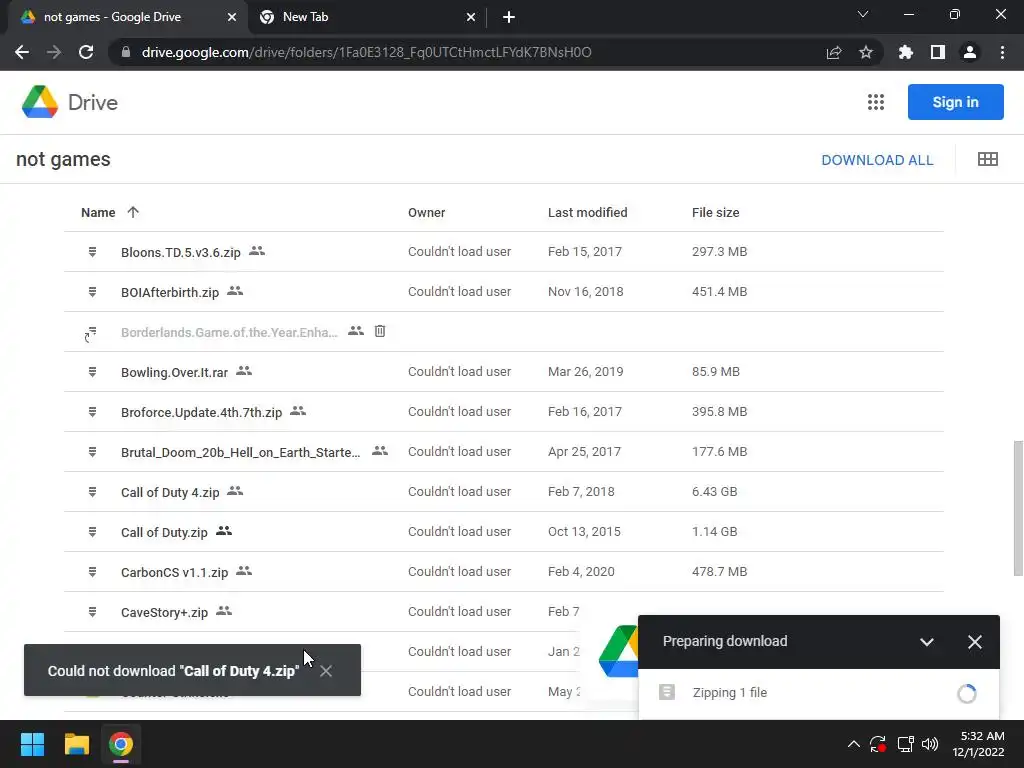Close the not games Drive tab
1024x768 pixels.
[232, 17]
